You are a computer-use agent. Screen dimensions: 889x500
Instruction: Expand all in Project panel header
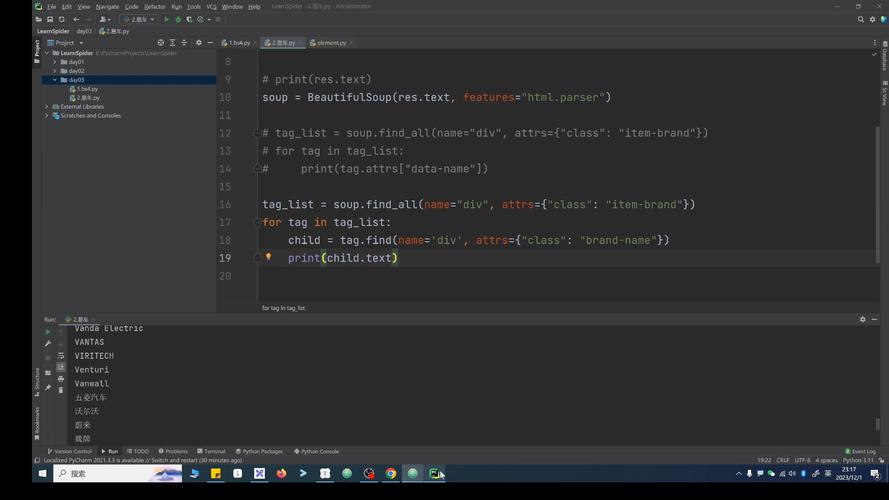point(172,43)
